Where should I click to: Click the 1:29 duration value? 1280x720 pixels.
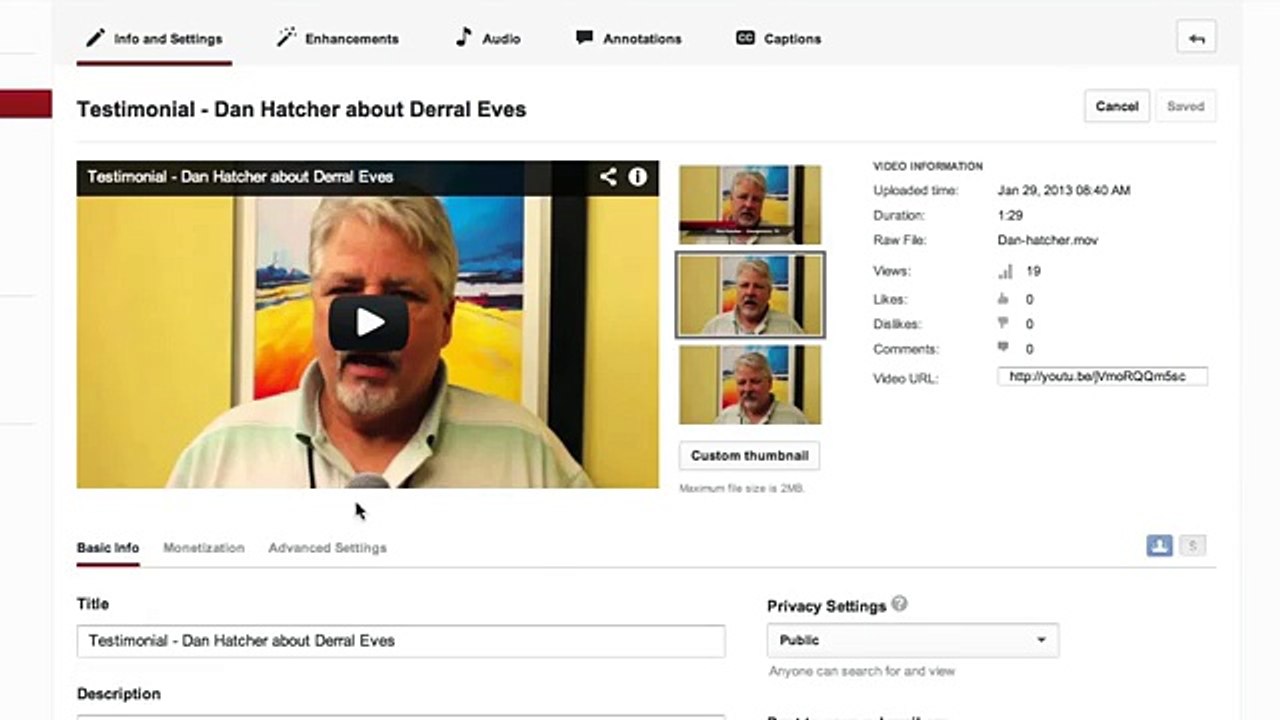tap(1011, 215)
